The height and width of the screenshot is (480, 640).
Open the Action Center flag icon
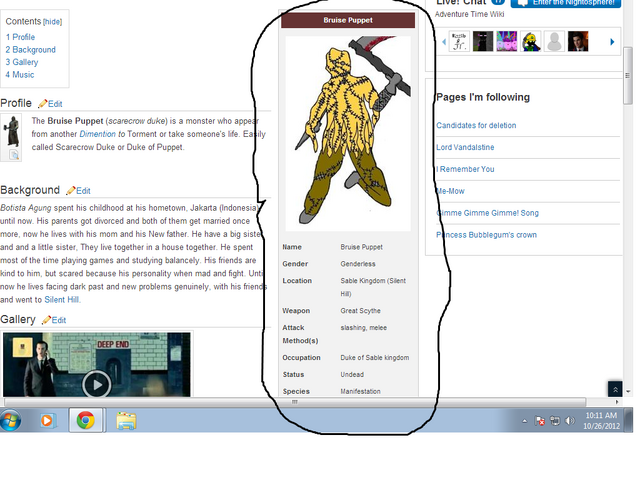540,421
